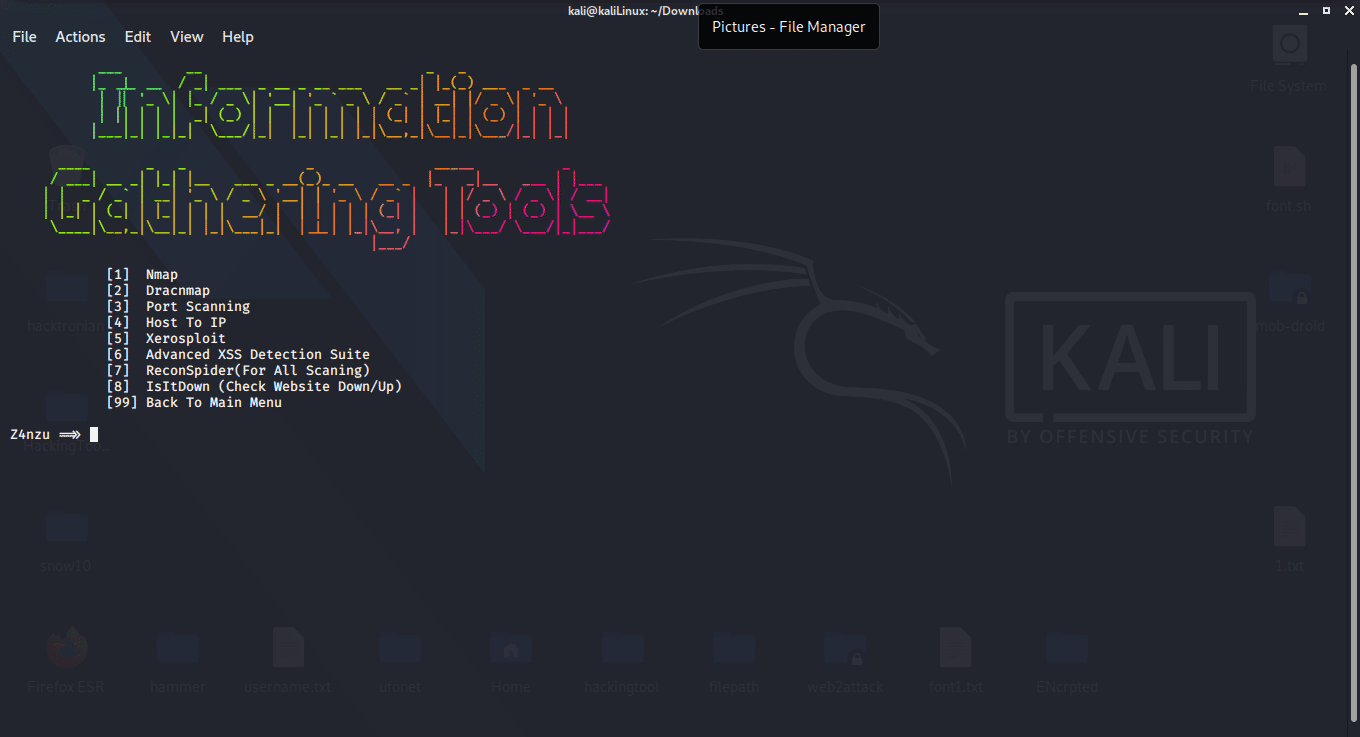This screenshot has width=1360, height=737.
Task: Close the terminal window
Action: click(1347, 10)
